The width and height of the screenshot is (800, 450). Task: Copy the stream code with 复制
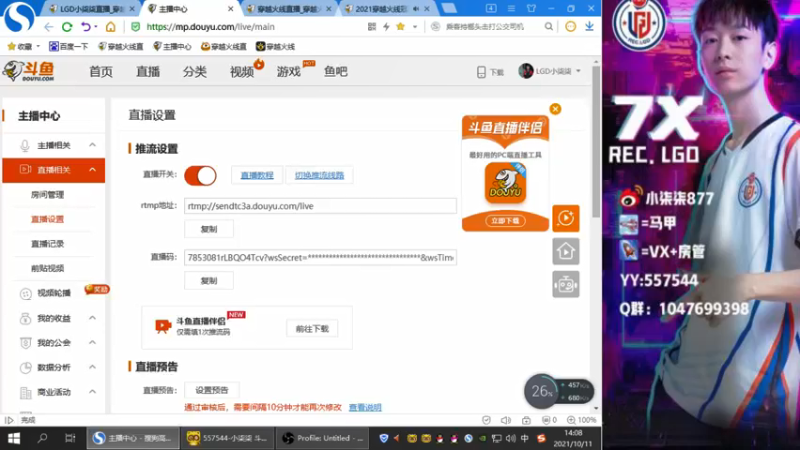coord(209,281)
